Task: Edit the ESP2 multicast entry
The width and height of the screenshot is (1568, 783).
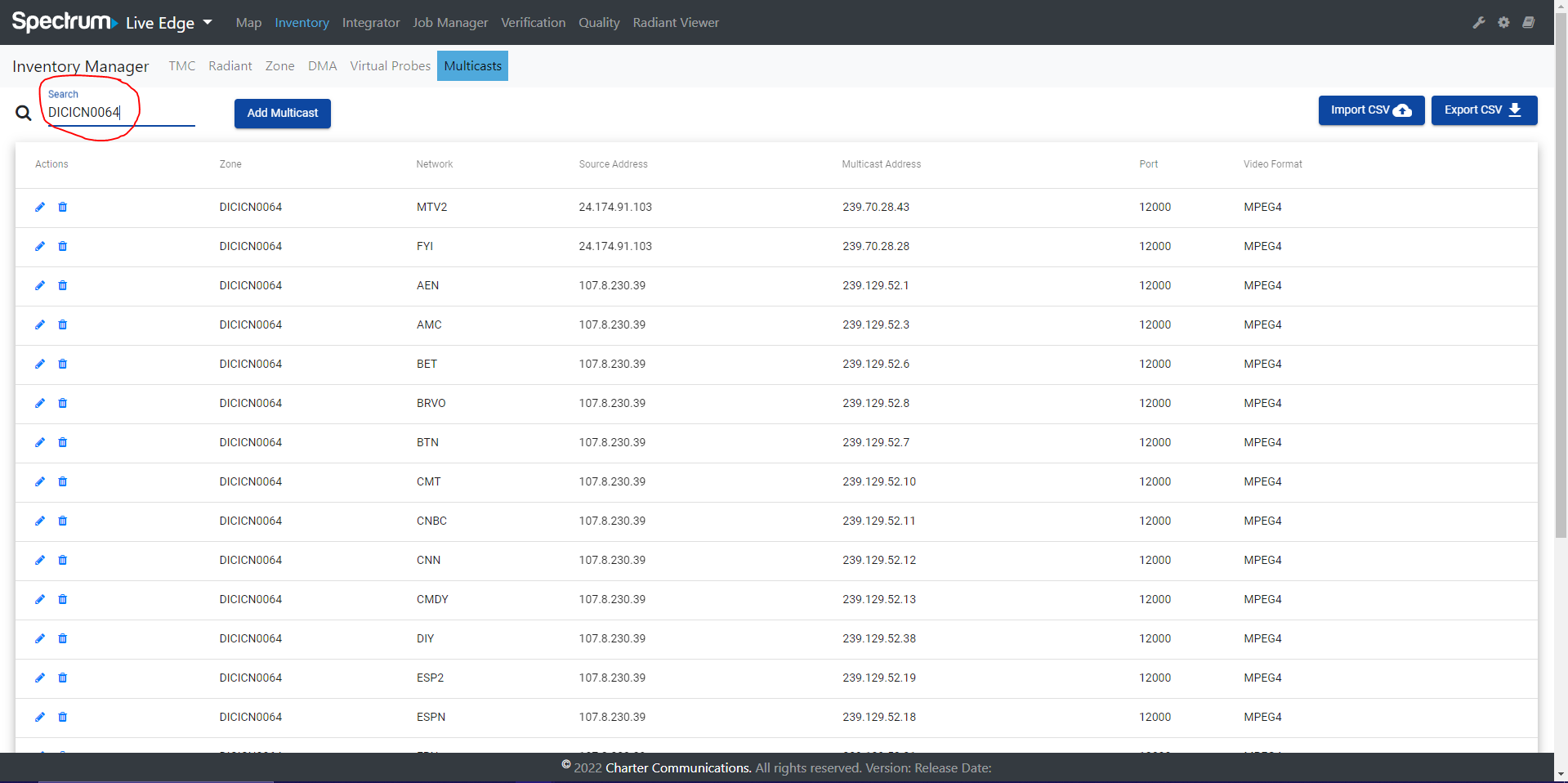Action: pyautogui.click(x=40, y=678)
